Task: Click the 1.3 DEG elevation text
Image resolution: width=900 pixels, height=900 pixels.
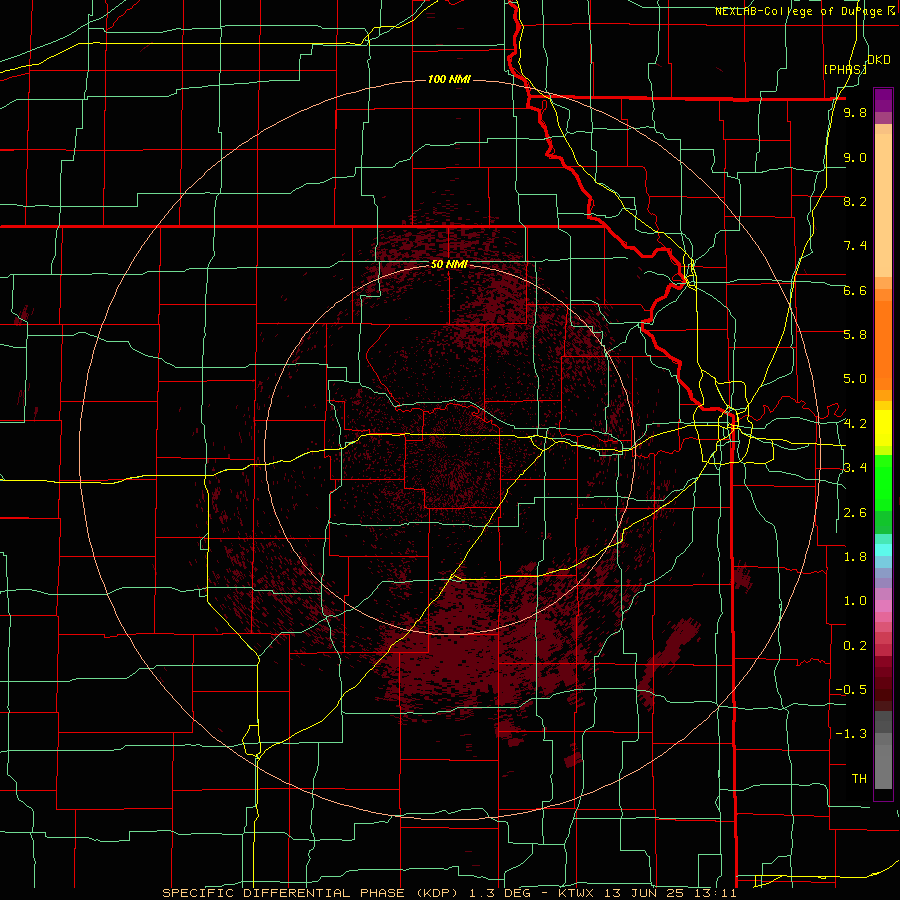Action: [499, 893]
